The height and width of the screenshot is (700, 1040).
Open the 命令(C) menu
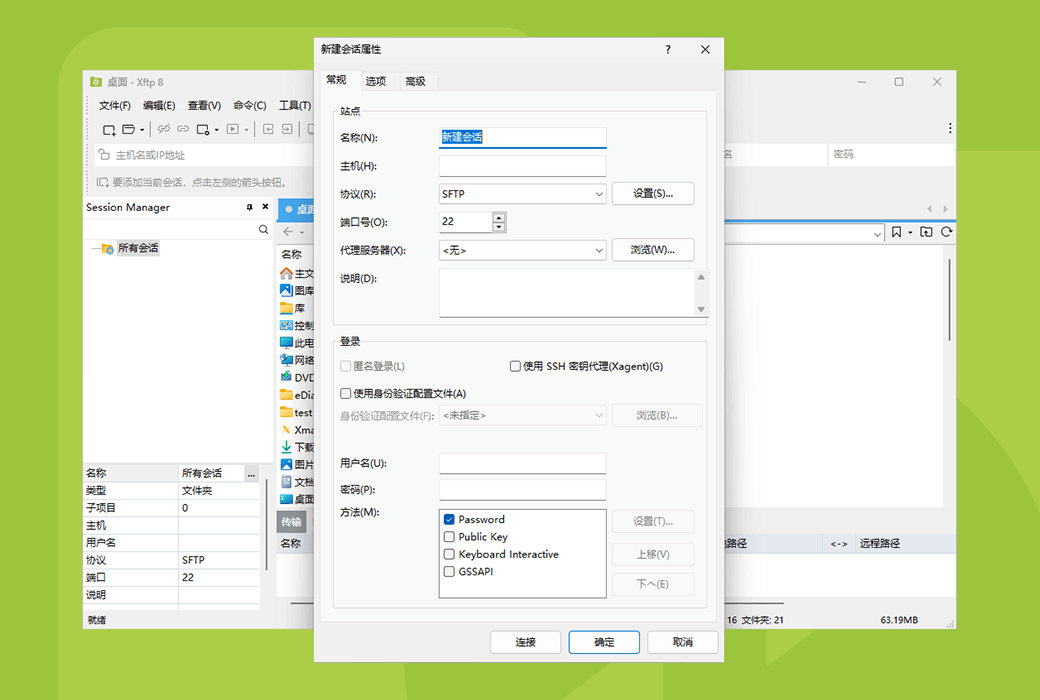click(x=250, y=105)
